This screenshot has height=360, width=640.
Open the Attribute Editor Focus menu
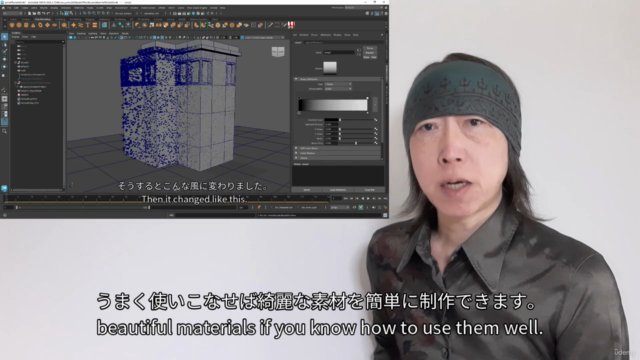coord(314,35)
